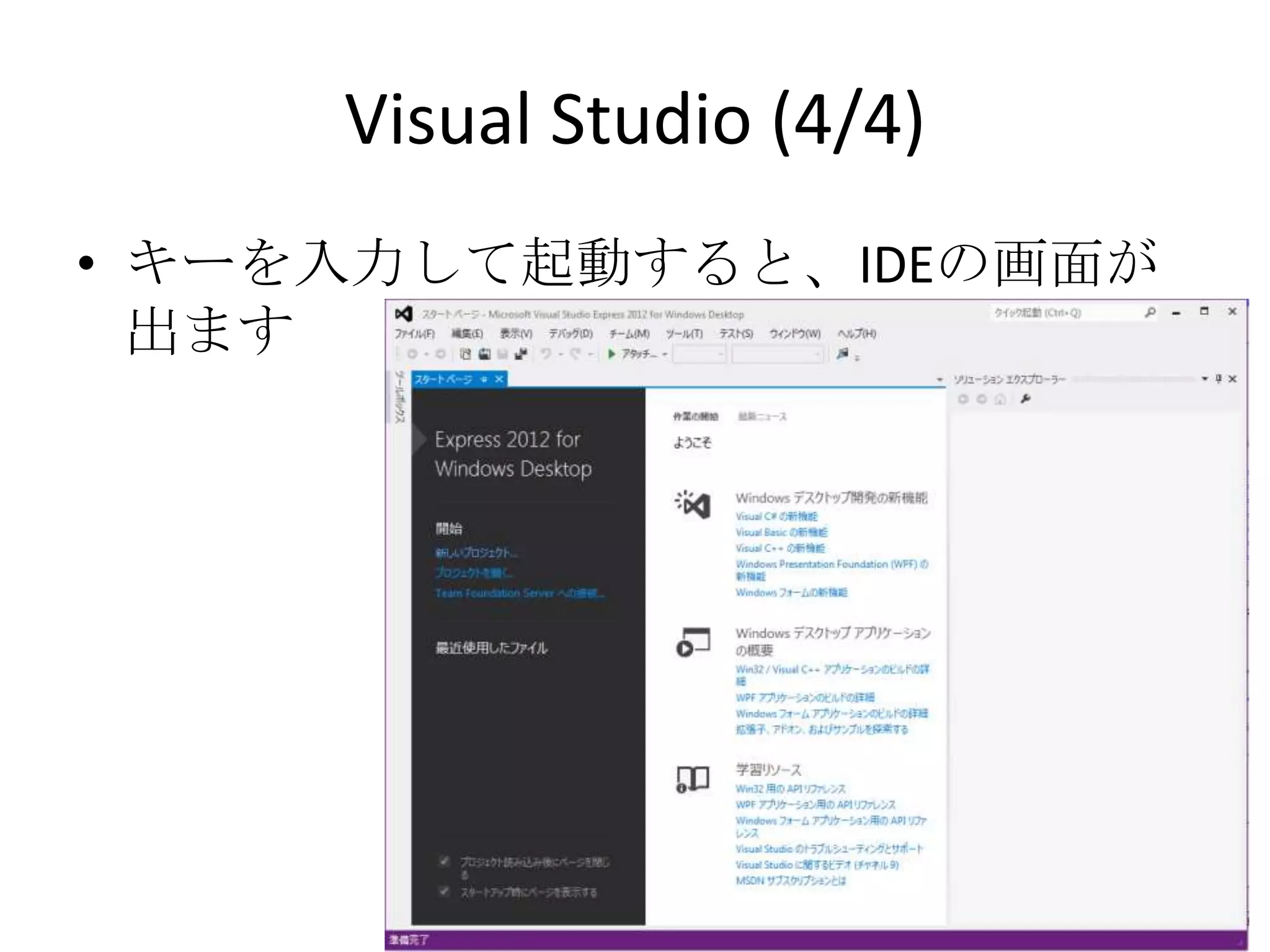The width and height of the screenshot is (1270, 952).
Task: Click the New Project toolbar icon
Action: click(465, 354)
